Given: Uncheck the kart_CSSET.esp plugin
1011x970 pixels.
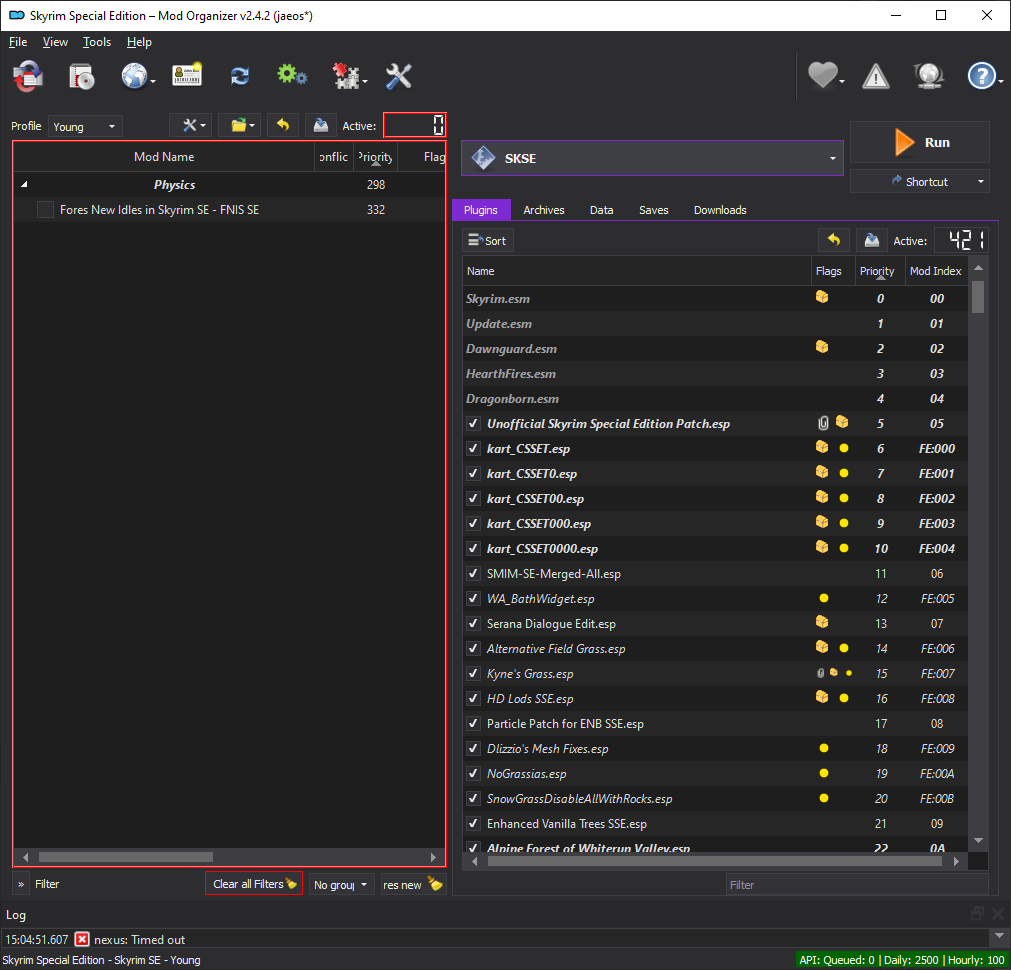Looking at the screenshot, I should [473, 448].
